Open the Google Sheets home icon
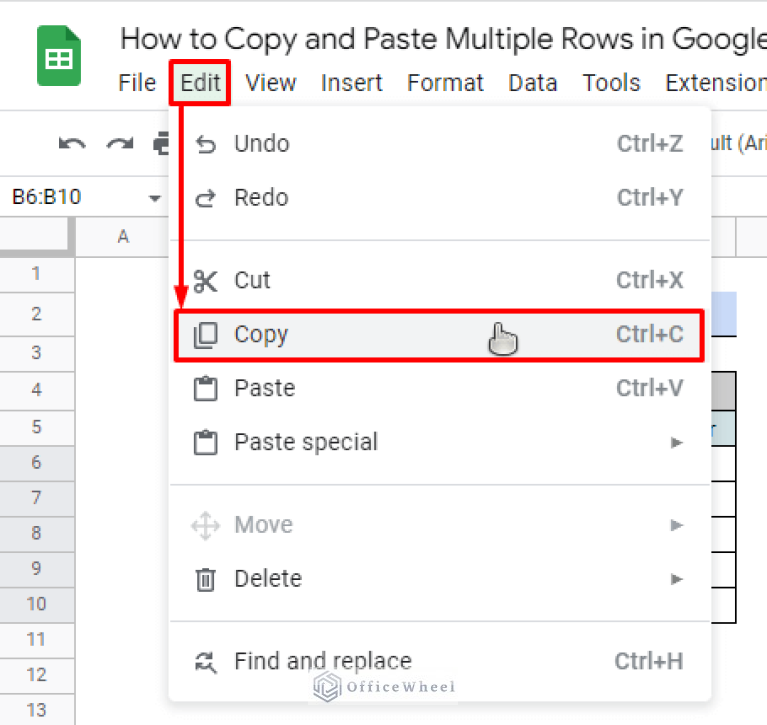This screenshot has width=767, height=725. 59,56
